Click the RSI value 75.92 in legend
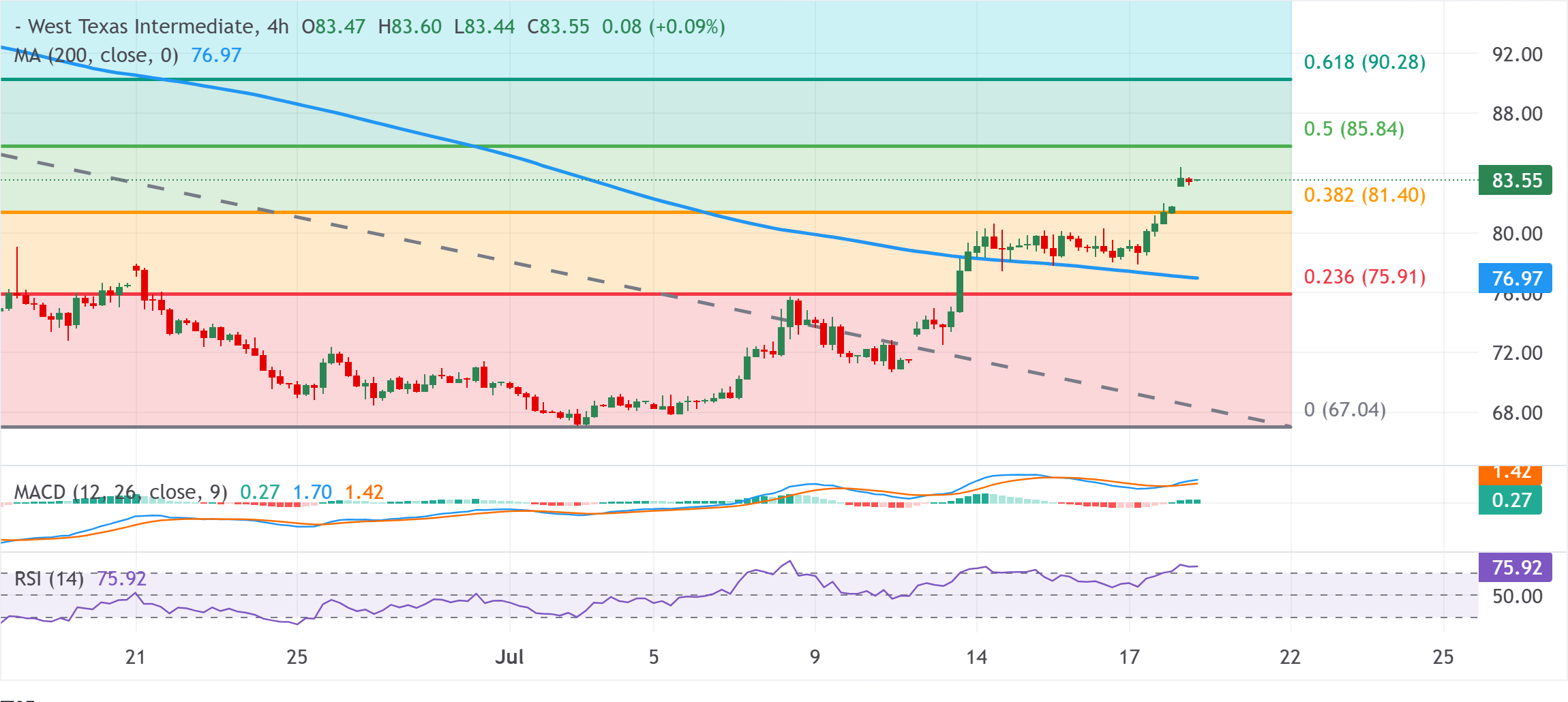Screen dimensions: 1568x702 click(x=121, y=579)
